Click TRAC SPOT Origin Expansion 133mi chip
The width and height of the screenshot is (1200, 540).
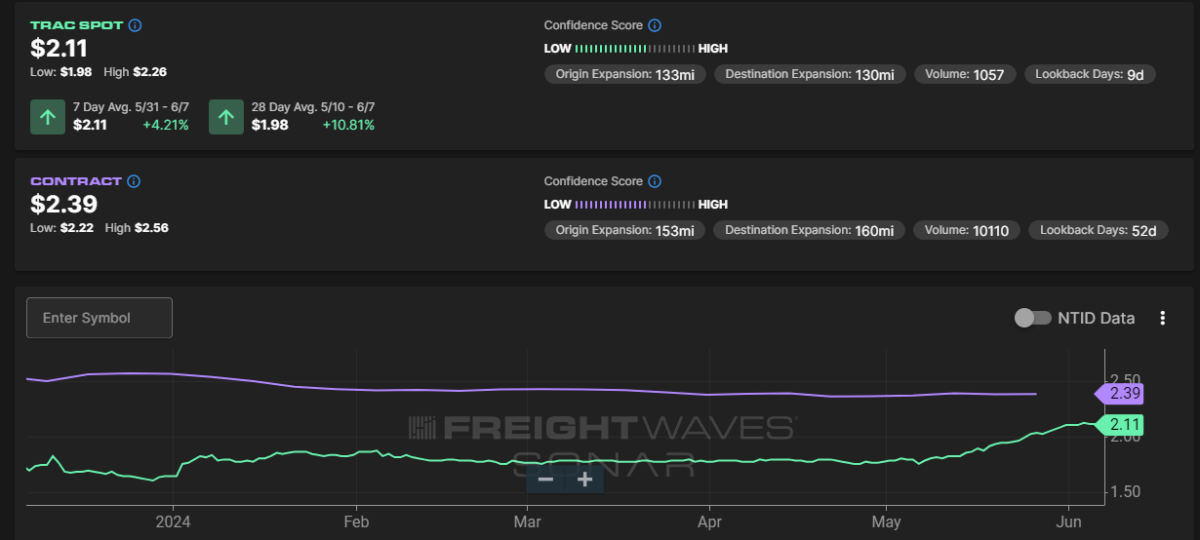coord(624,74)
